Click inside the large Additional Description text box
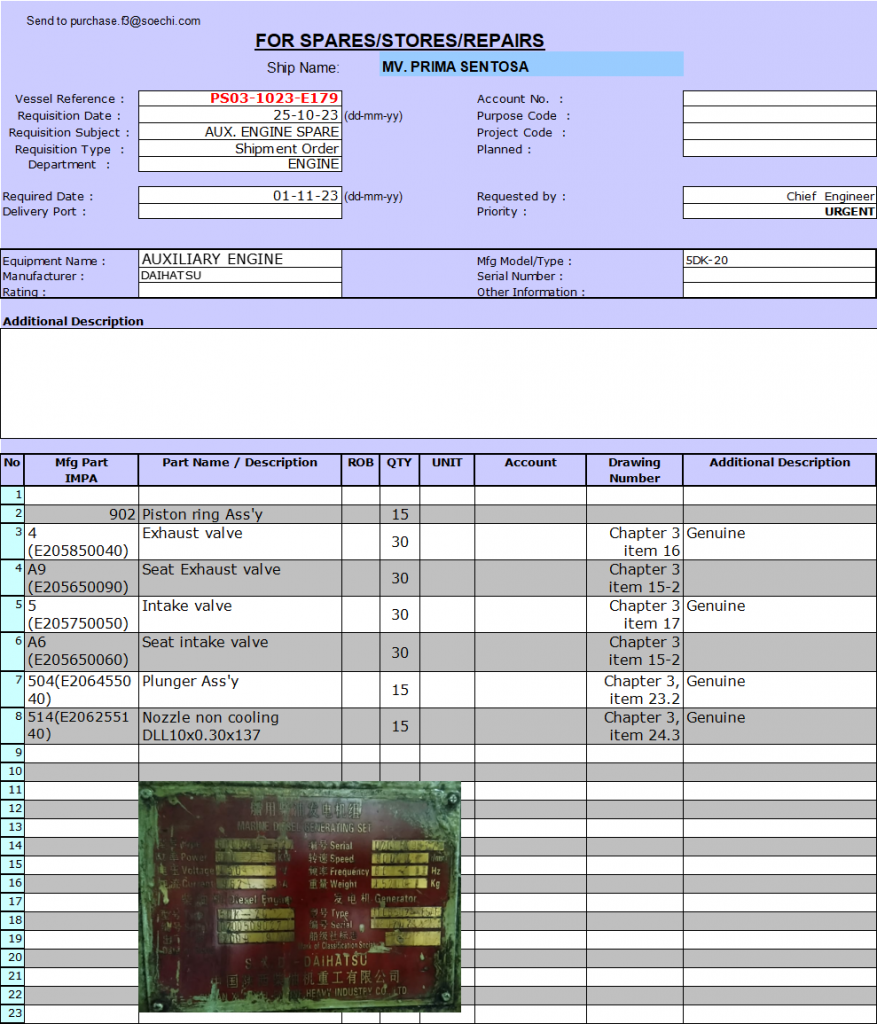This screenshot has height=1024, width=877. pyautogui.click(x=438, y=383)
